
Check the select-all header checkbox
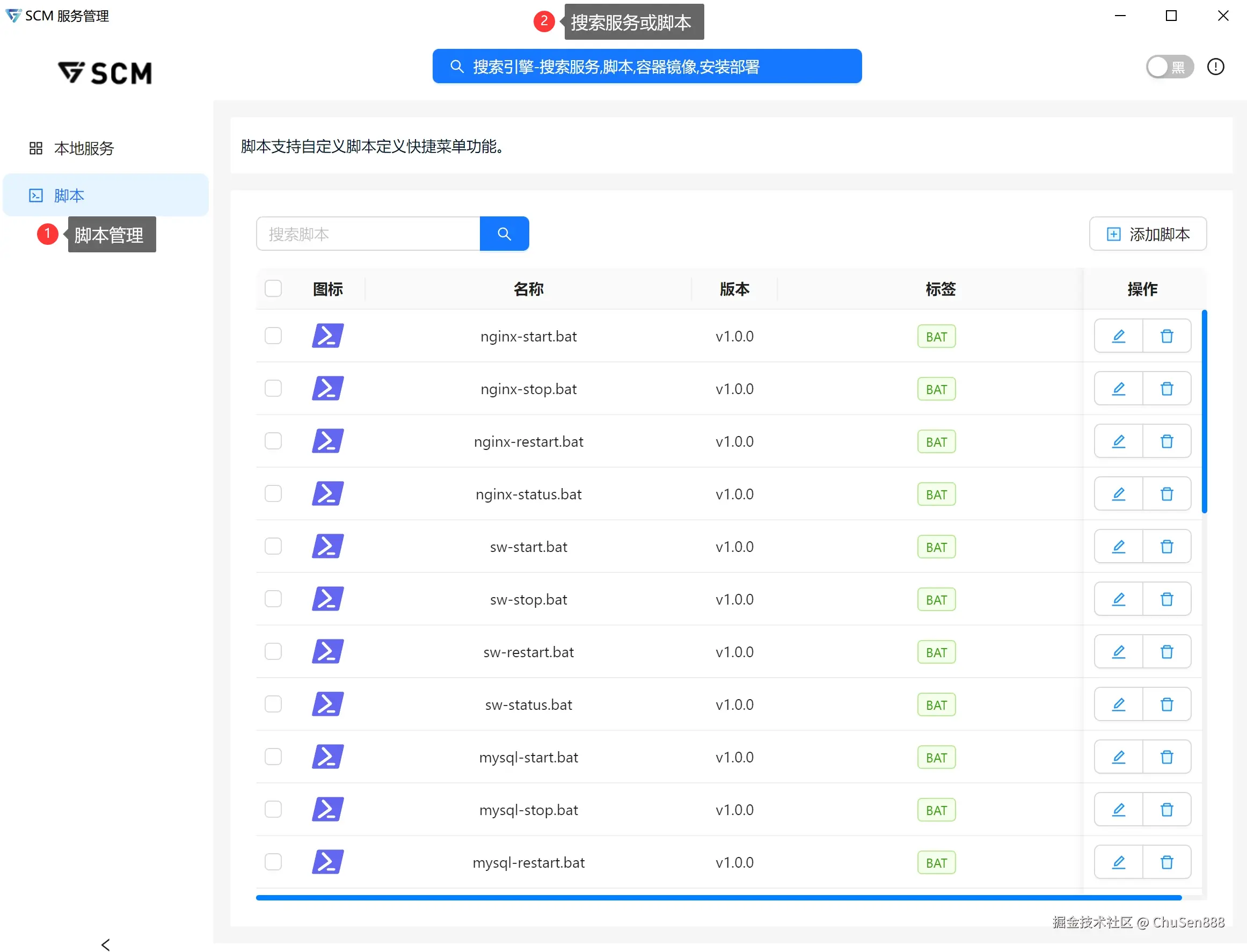(273, 288)
